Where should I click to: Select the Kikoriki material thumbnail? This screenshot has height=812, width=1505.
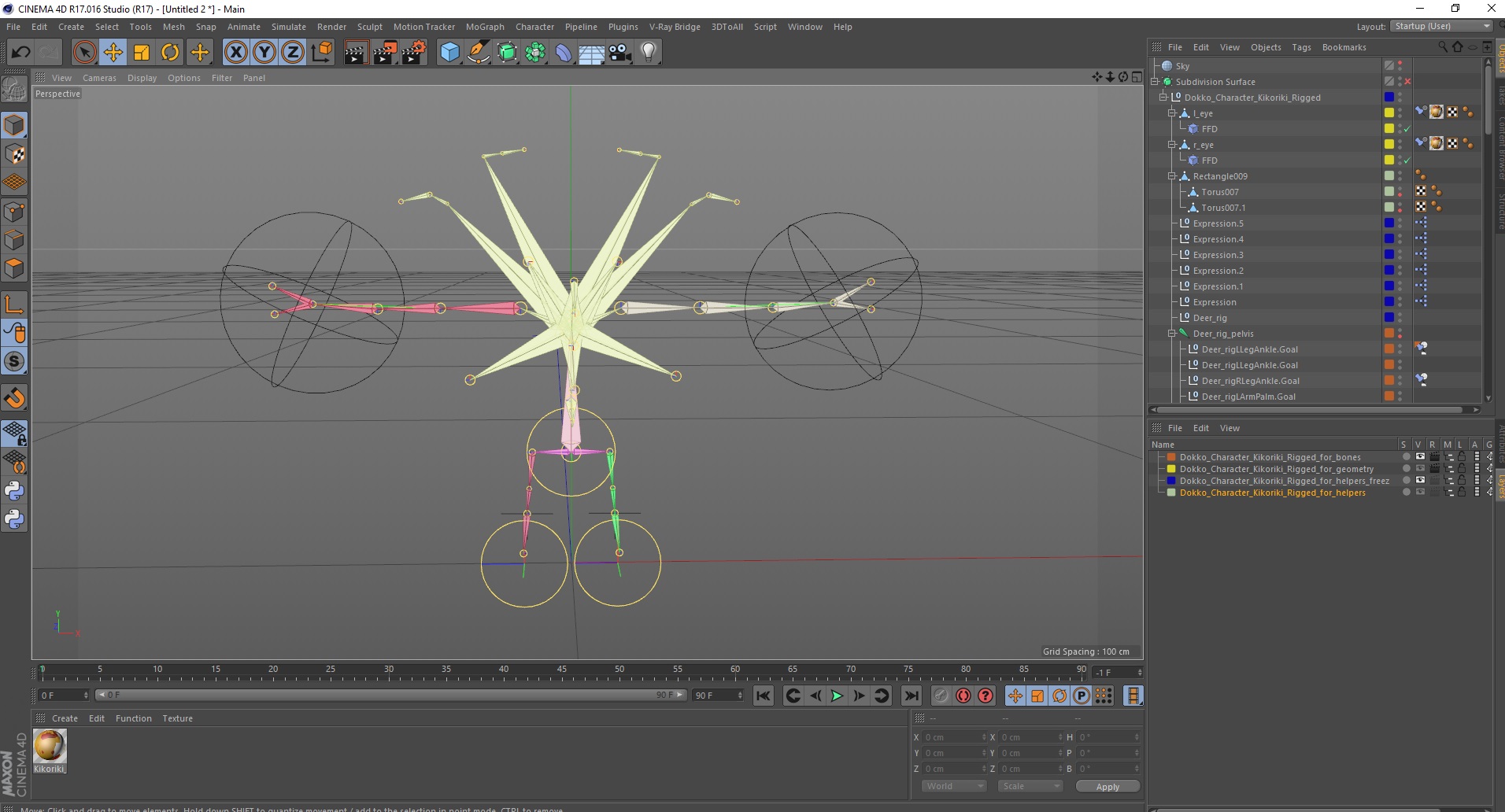[x=49, y=746]
